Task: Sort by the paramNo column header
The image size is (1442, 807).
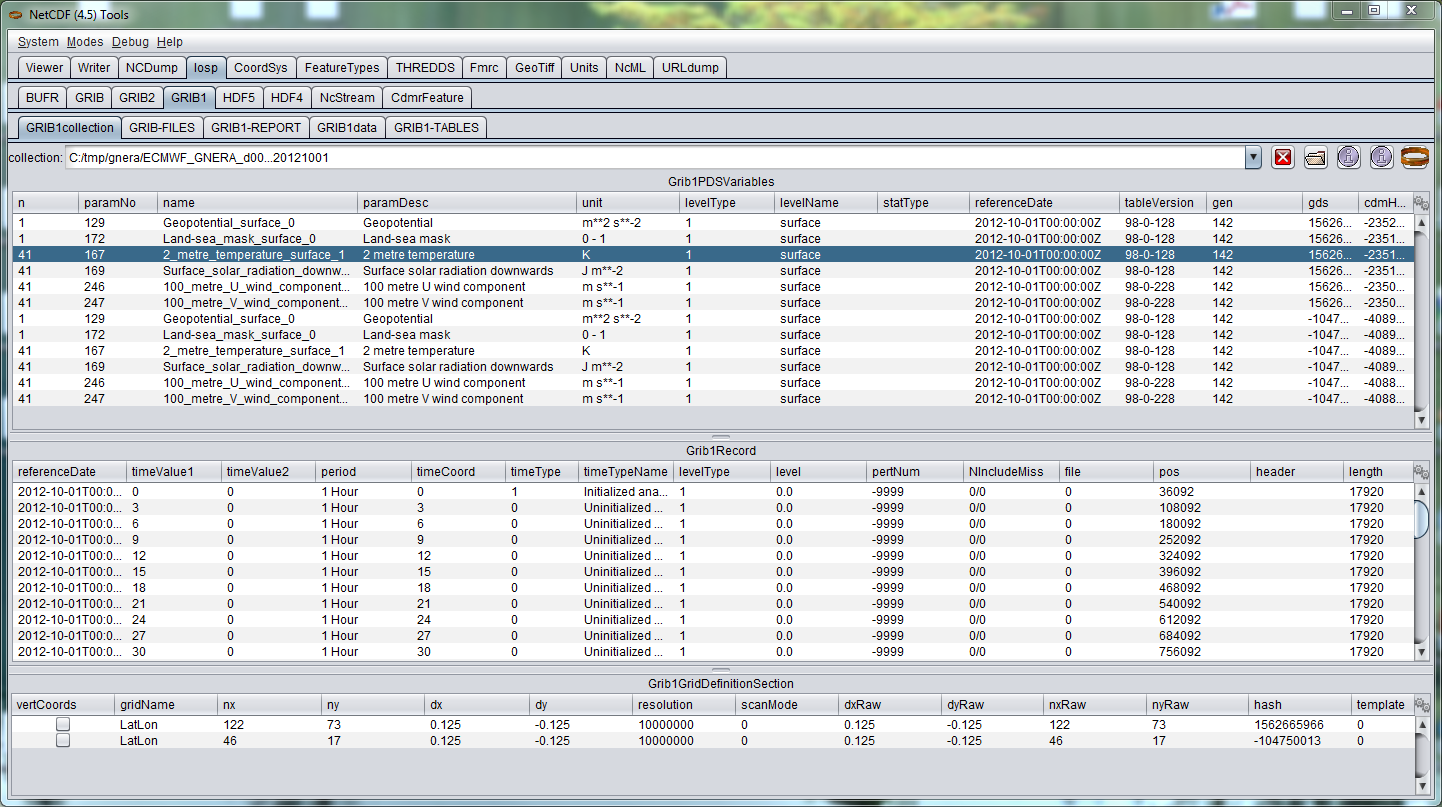Action: tap(116, 203)
